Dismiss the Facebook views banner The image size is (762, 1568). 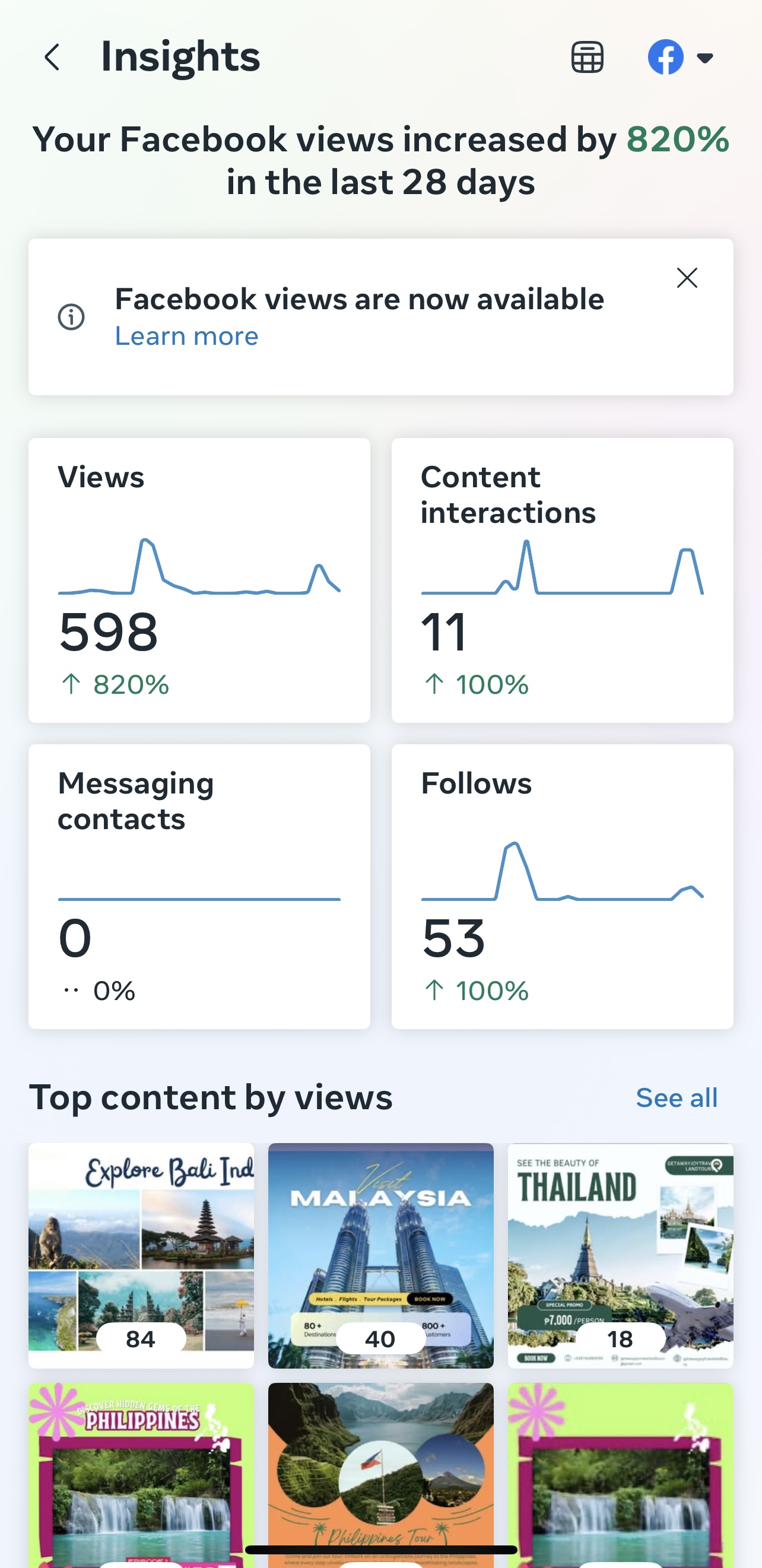(687, 278)
